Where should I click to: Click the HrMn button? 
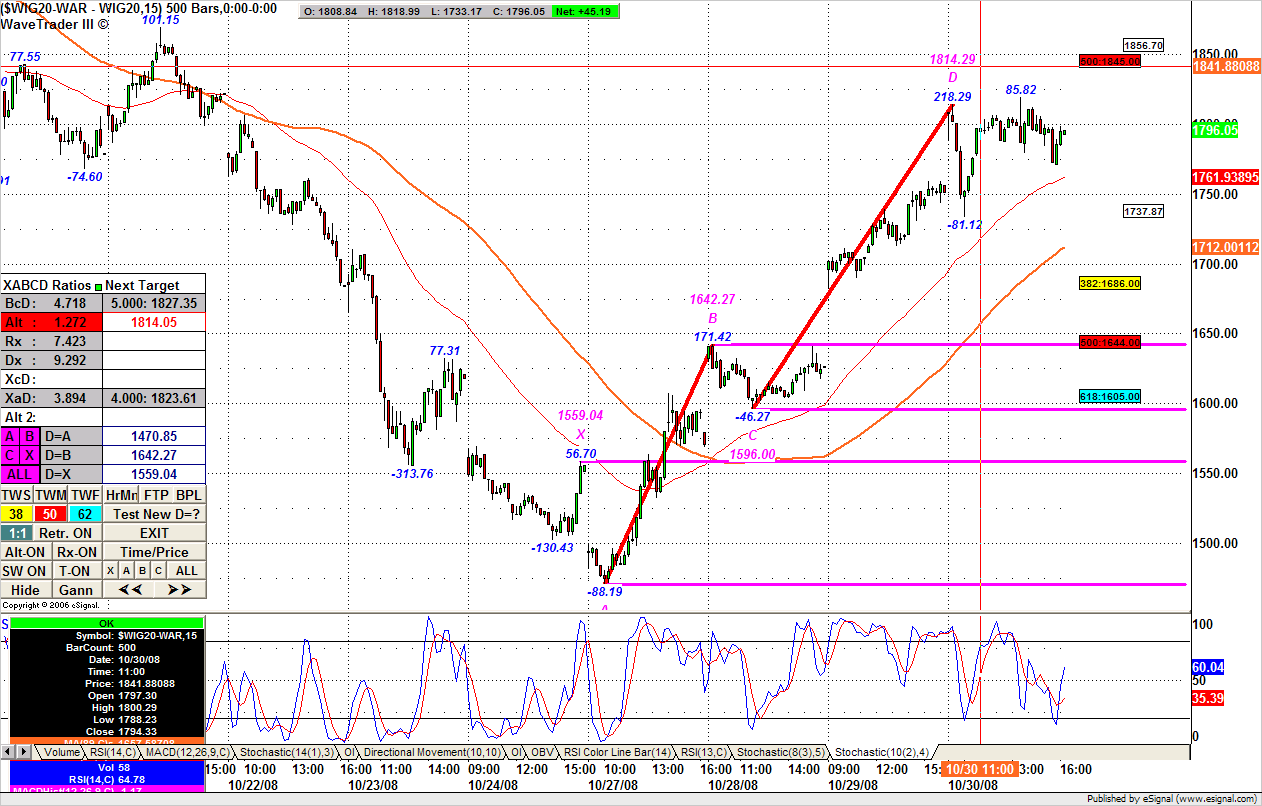[120, 495]
